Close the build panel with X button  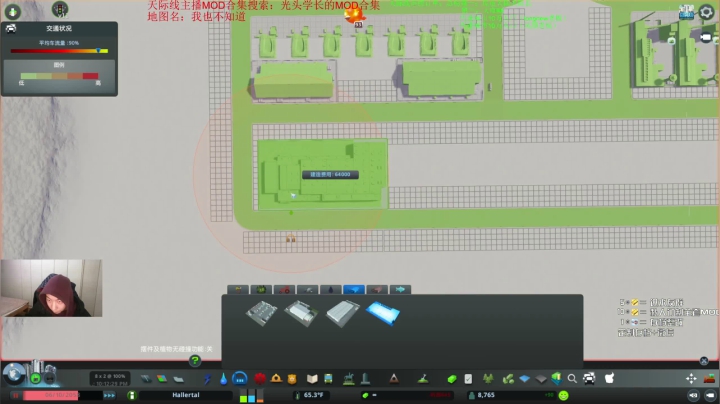[x=704, y=361]
